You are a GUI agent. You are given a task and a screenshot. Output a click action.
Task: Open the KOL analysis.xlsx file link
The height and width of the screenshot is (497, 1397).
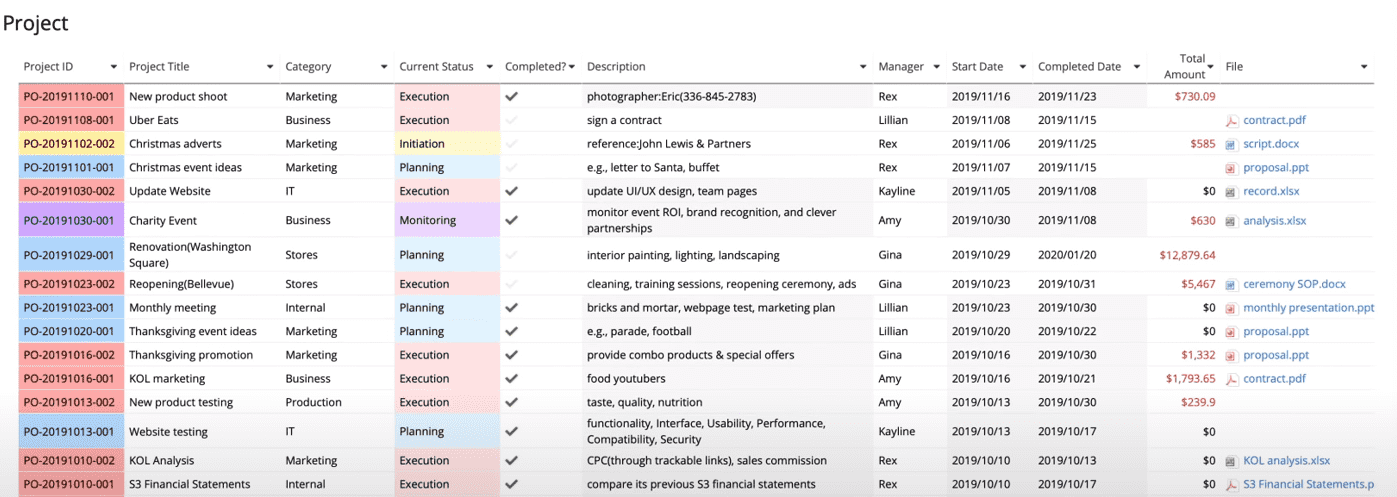pos(1286,461)
